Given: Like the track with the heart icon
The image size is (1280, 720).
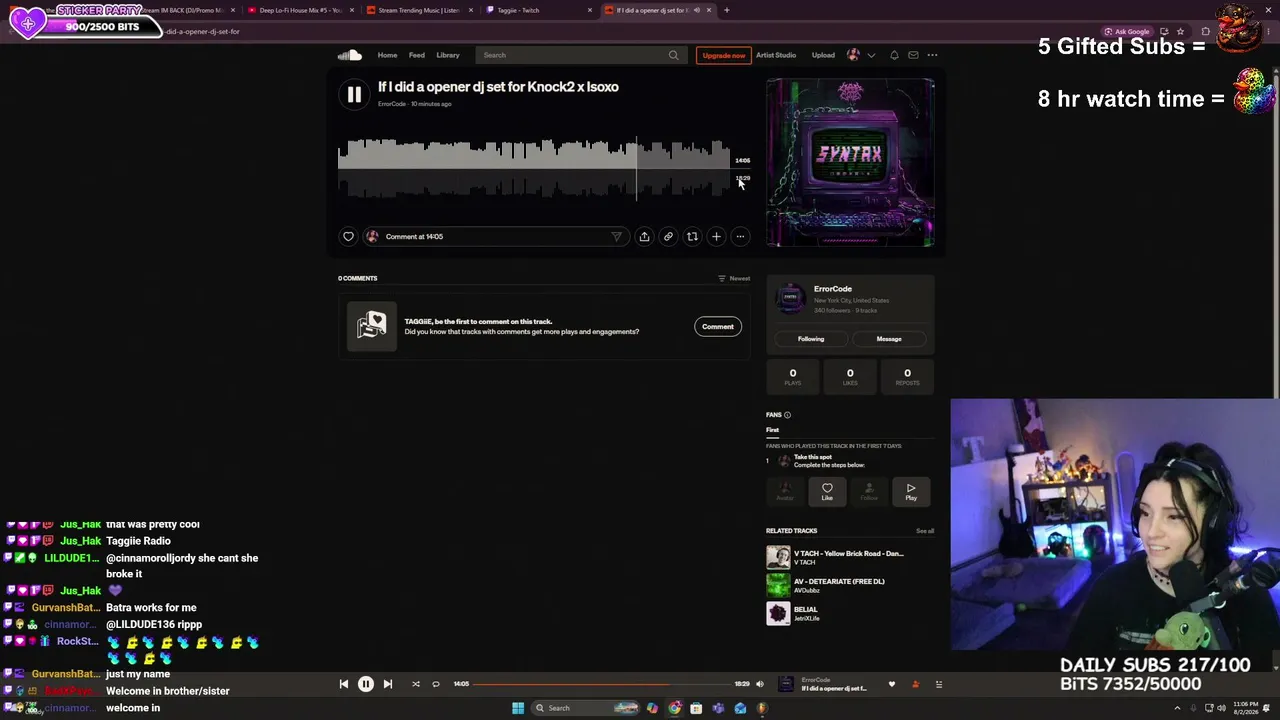Looking at the screenshot, I should [348, 237].
